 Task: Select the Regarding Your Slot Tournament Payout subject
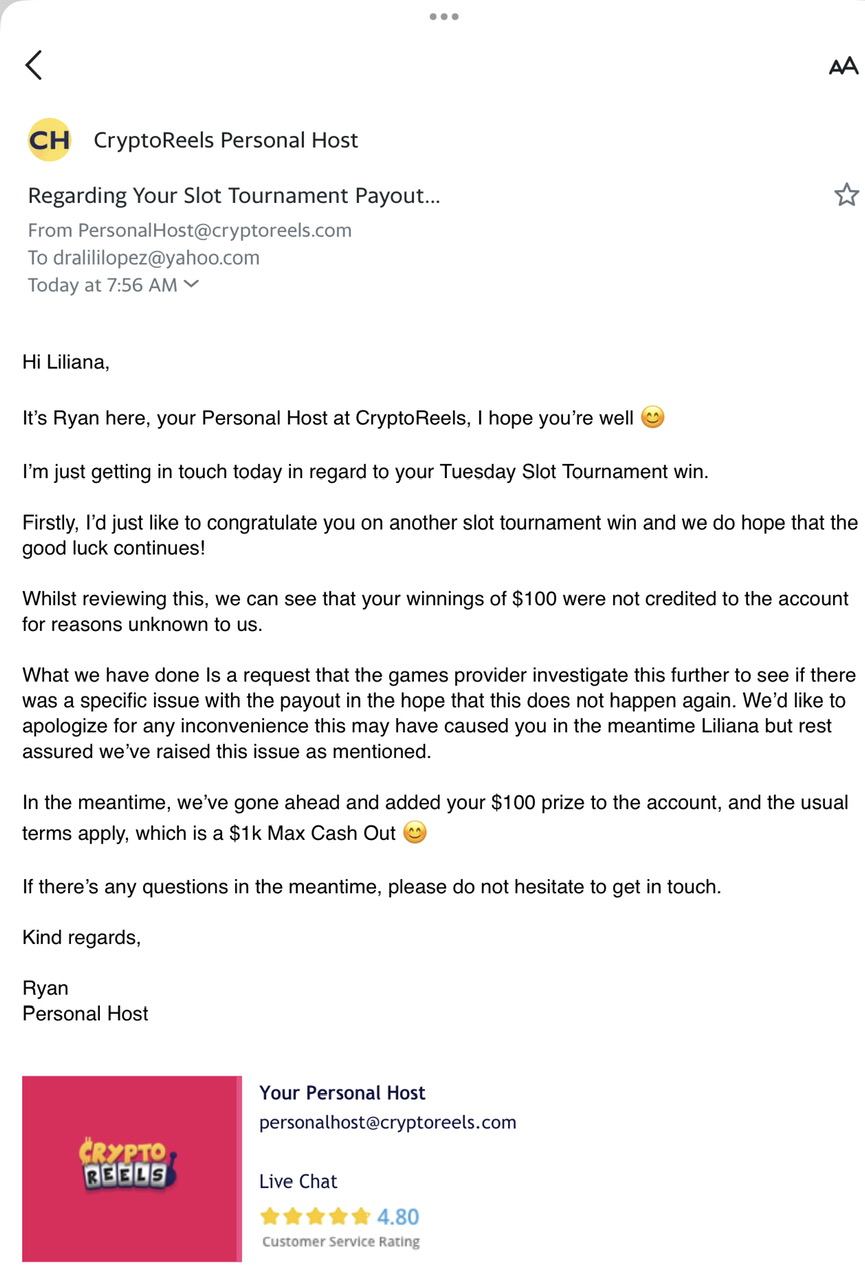pyautogui.click(x=234, y=195)
